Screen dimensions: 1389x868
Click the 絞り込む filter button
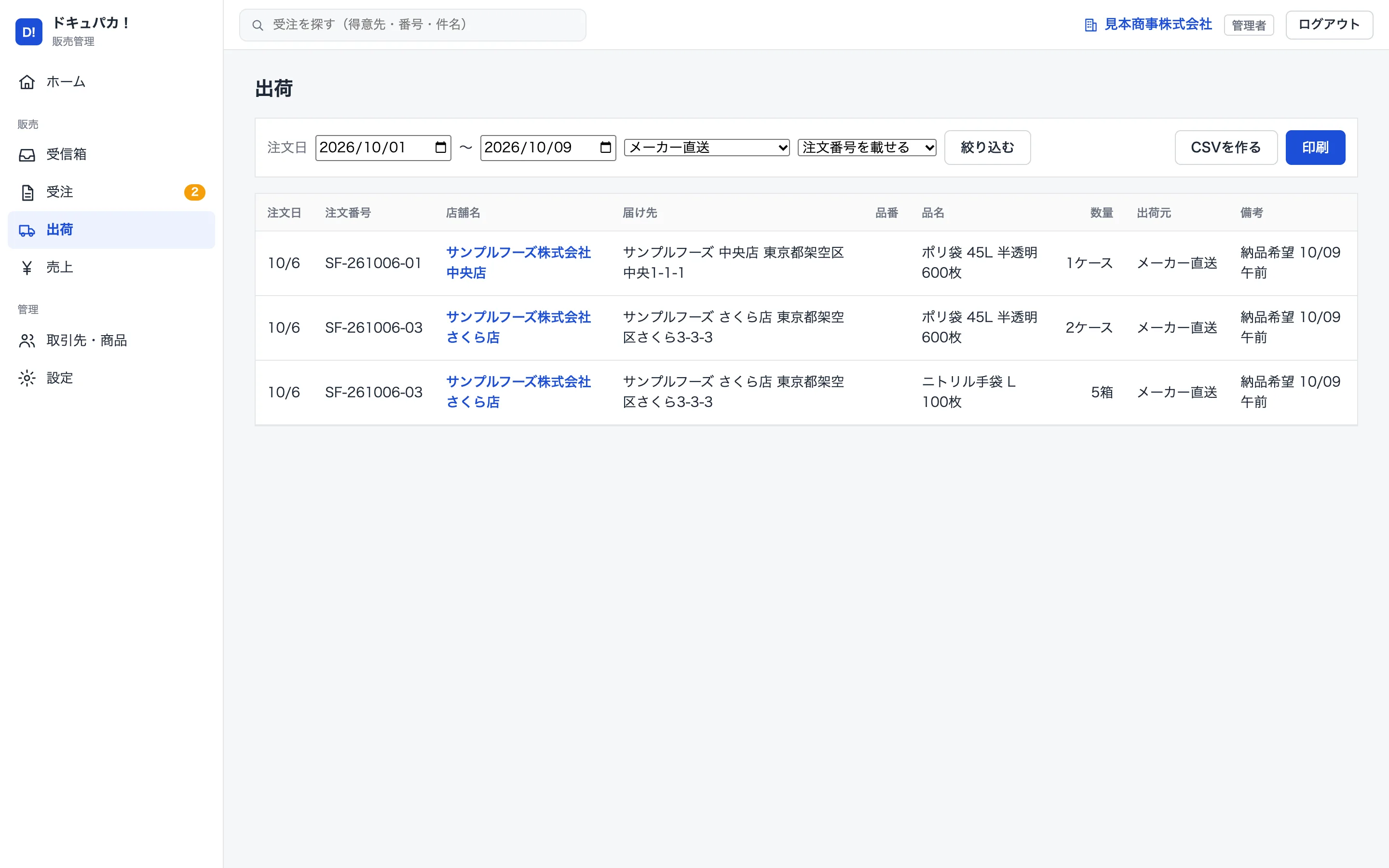tap(987, 148)
